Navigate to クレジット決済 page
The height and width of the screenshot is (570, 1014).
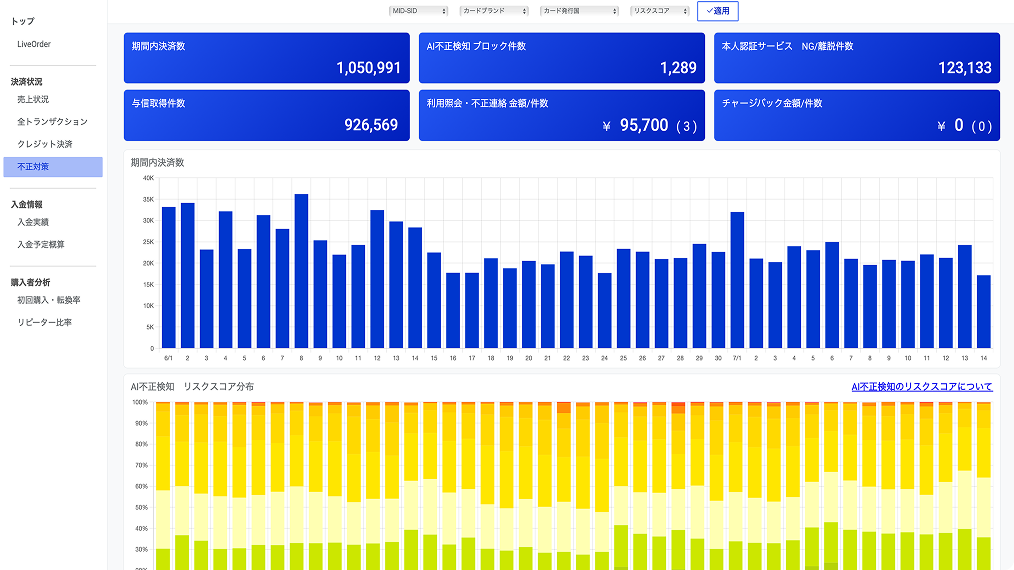pos(45,144)
